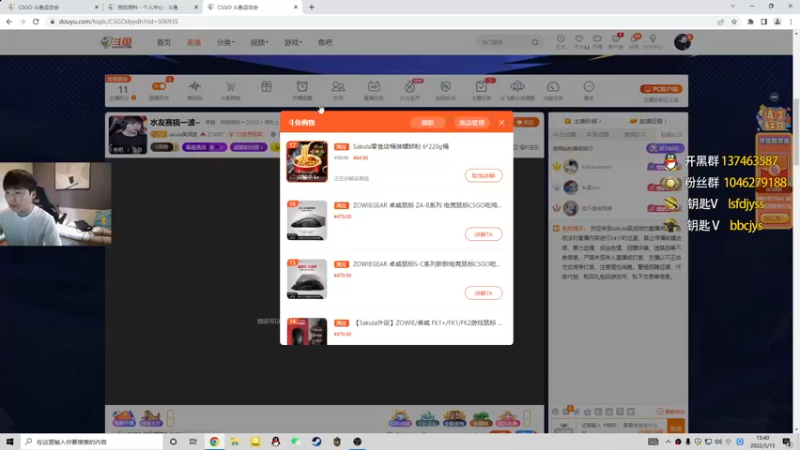Click 取消讲解 for the Sakula noodle product
The width and height of the screenshot is (800, 450).
pyautogui.click(x=483, y=176)
